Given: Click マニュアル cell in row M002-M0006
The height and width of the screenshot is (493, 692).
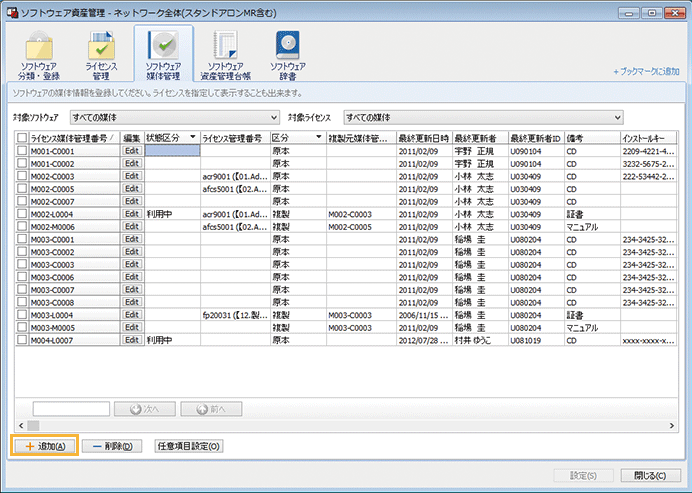Looking at the screenshot, I should [x=592, y=227].
